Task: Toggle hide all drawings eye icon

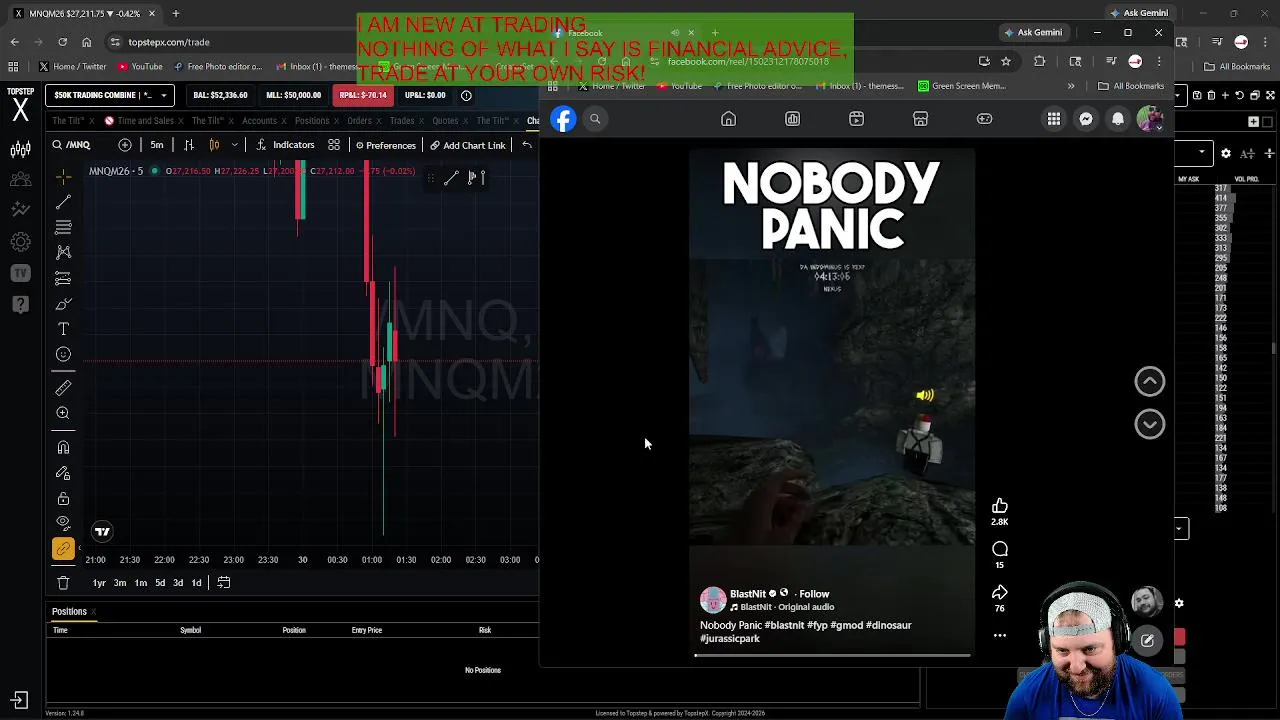Action: click(63, 523)
